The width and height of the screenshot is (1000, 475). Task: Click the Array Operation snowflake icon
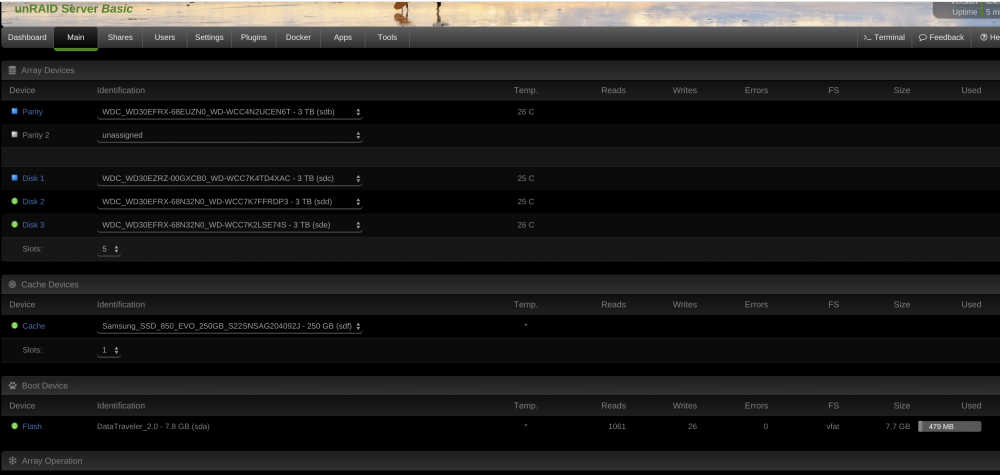[x=13, y=460]
